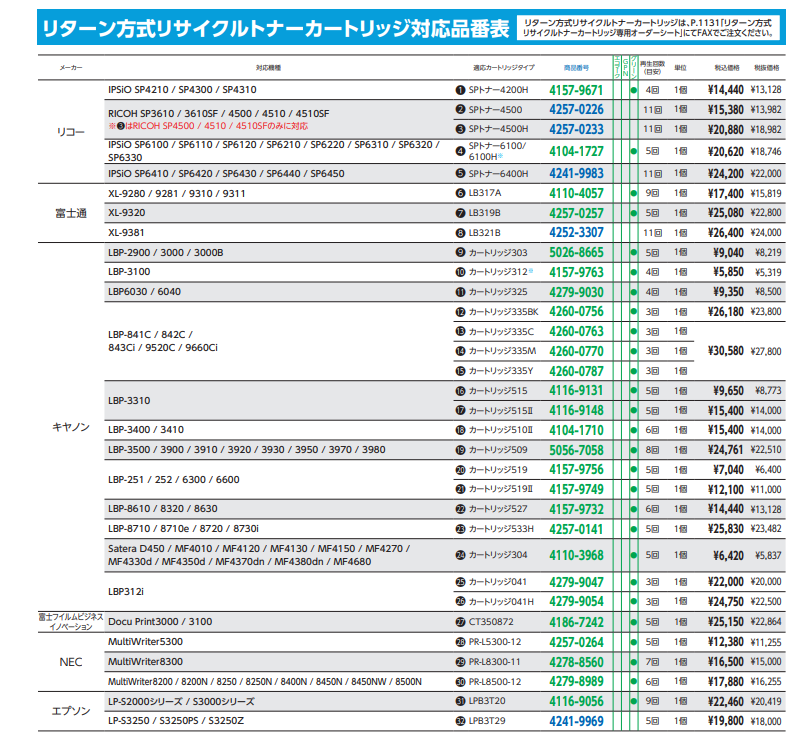Click cartridge type カートリッジ303
The height and width of the screenshot is (740, 793).
pos(498,252)
